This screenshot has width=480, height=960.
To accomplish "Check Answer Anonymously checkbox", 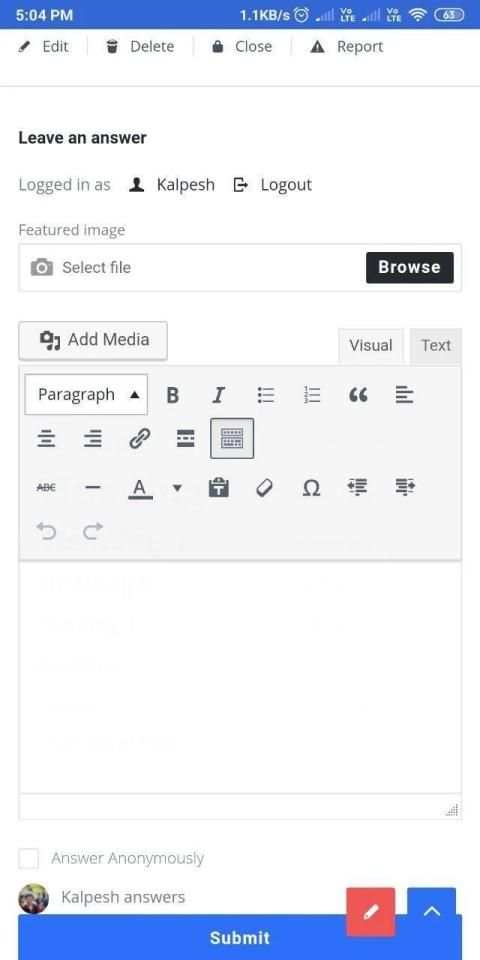I will (28, 858).
